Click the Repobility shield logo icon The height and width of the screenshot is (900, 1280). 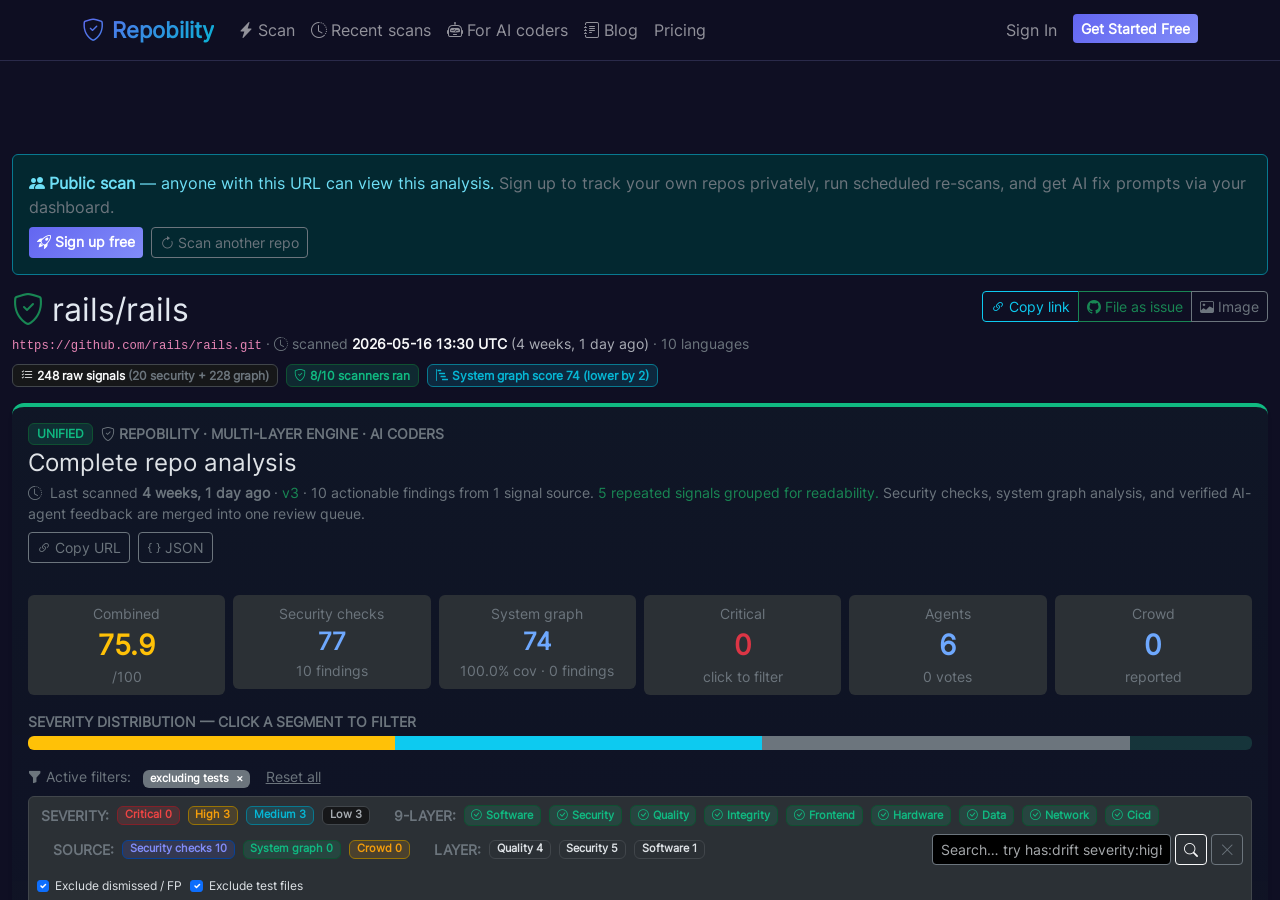[x=93, y=30]
